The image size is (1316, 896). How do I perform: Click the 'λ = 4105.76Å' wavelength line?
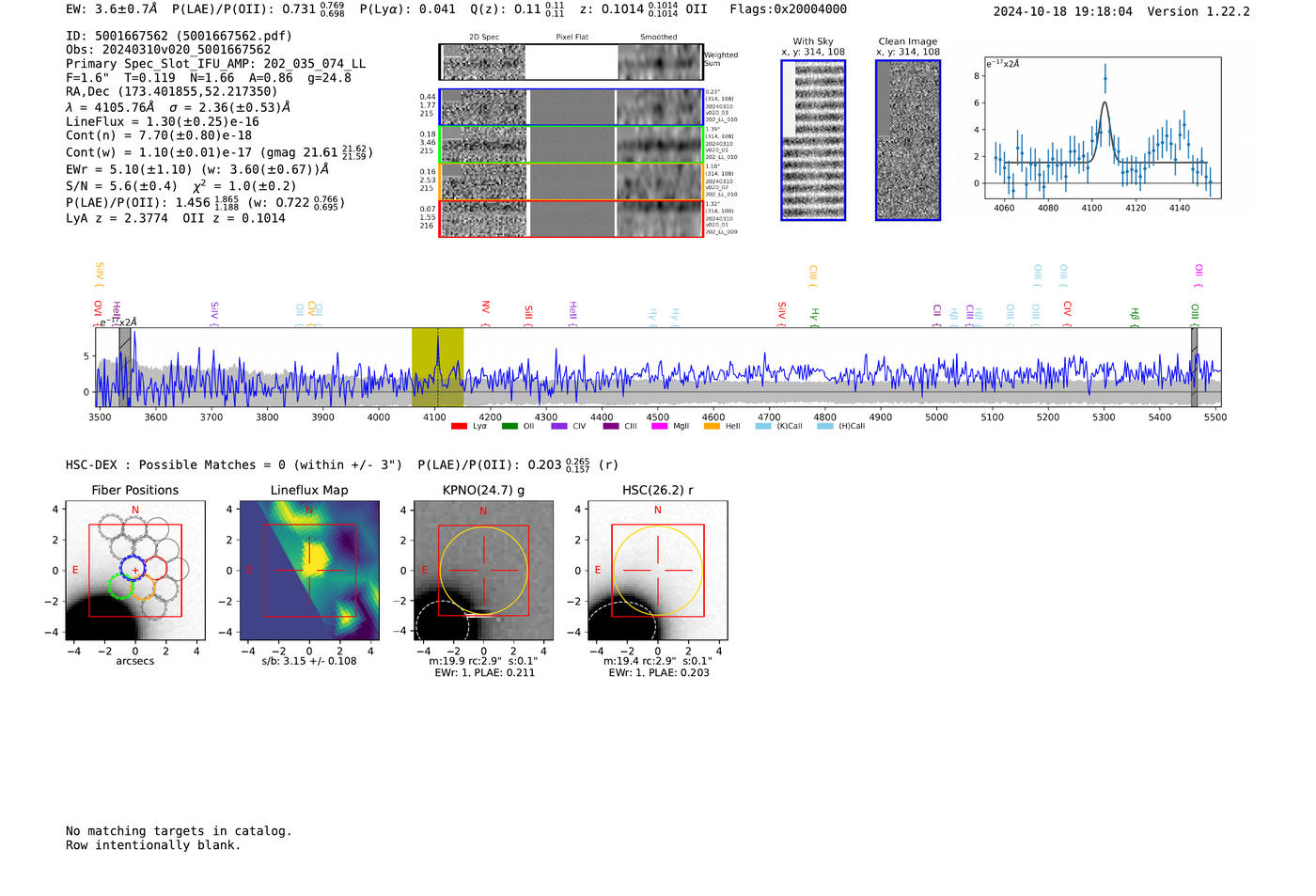pos(110,107)
